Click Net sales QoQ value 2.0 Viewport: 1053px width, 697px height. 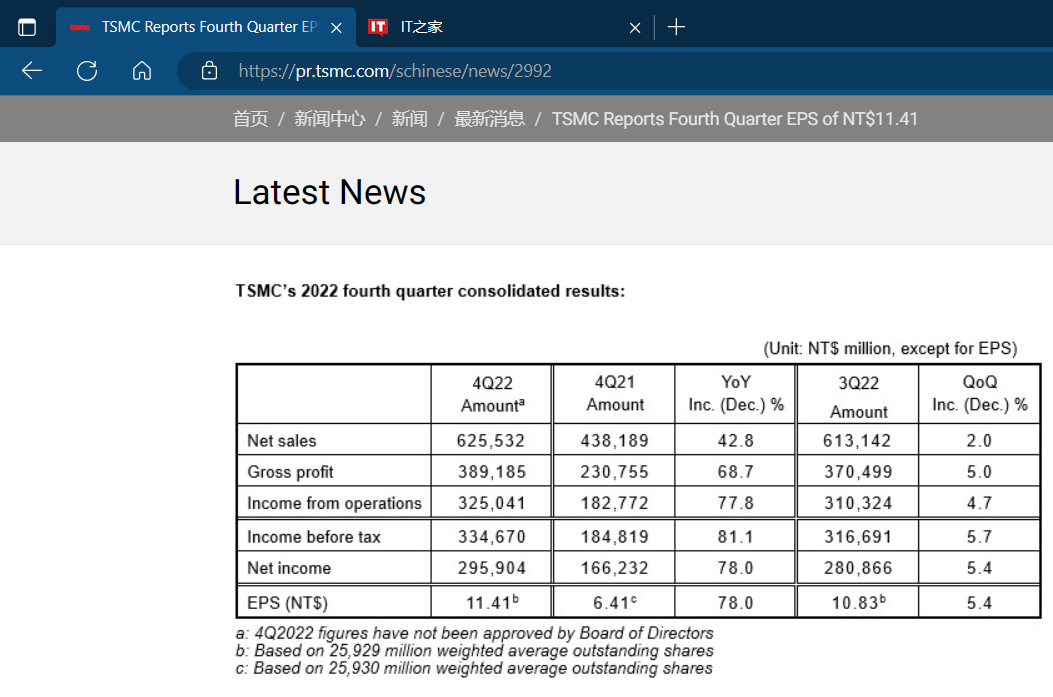click(979, 440)
